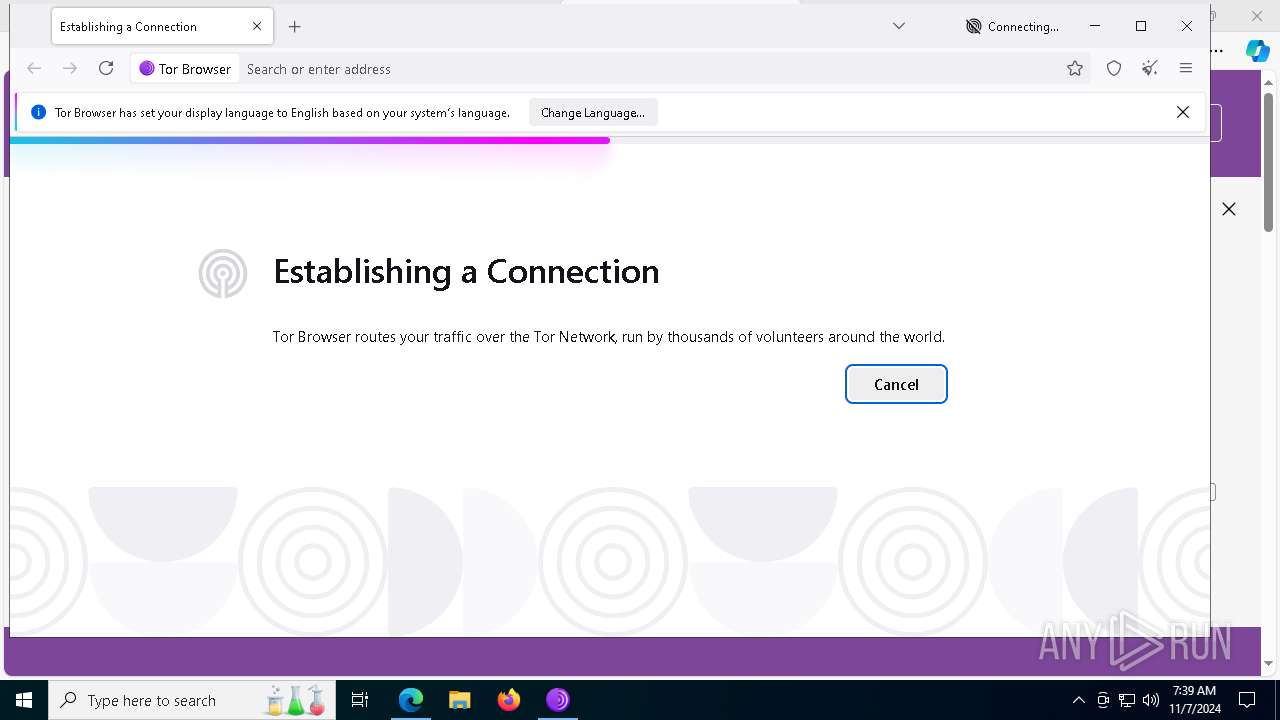
Task: Open the shield security level icon
Action: pos(1114,68)
